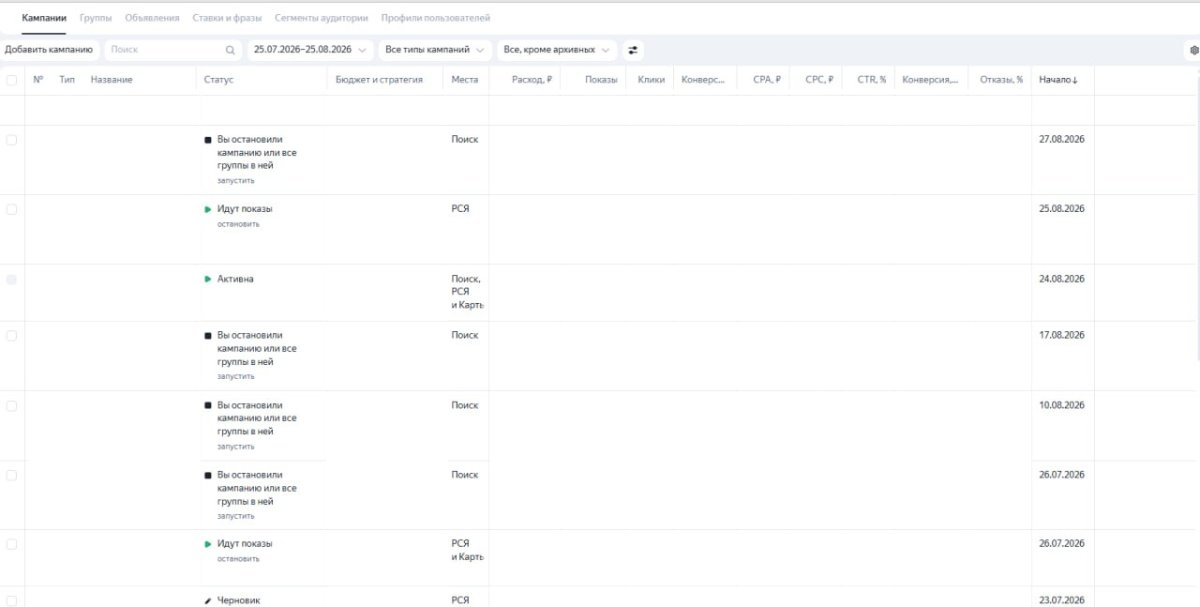This screenshot has width=1200, height=607.
Task: Click the Черновик status text
Action: point(238,601)
